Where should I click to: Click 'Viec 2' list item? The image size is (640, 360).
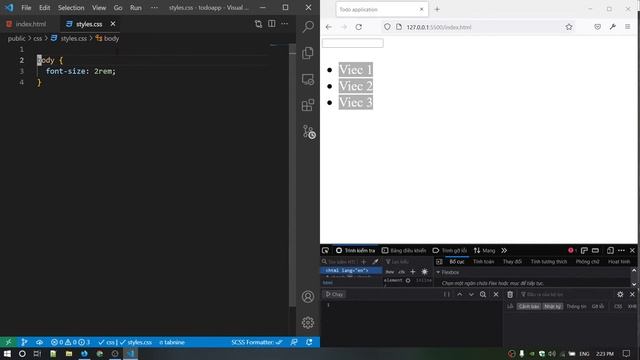(x=356, y=86)
